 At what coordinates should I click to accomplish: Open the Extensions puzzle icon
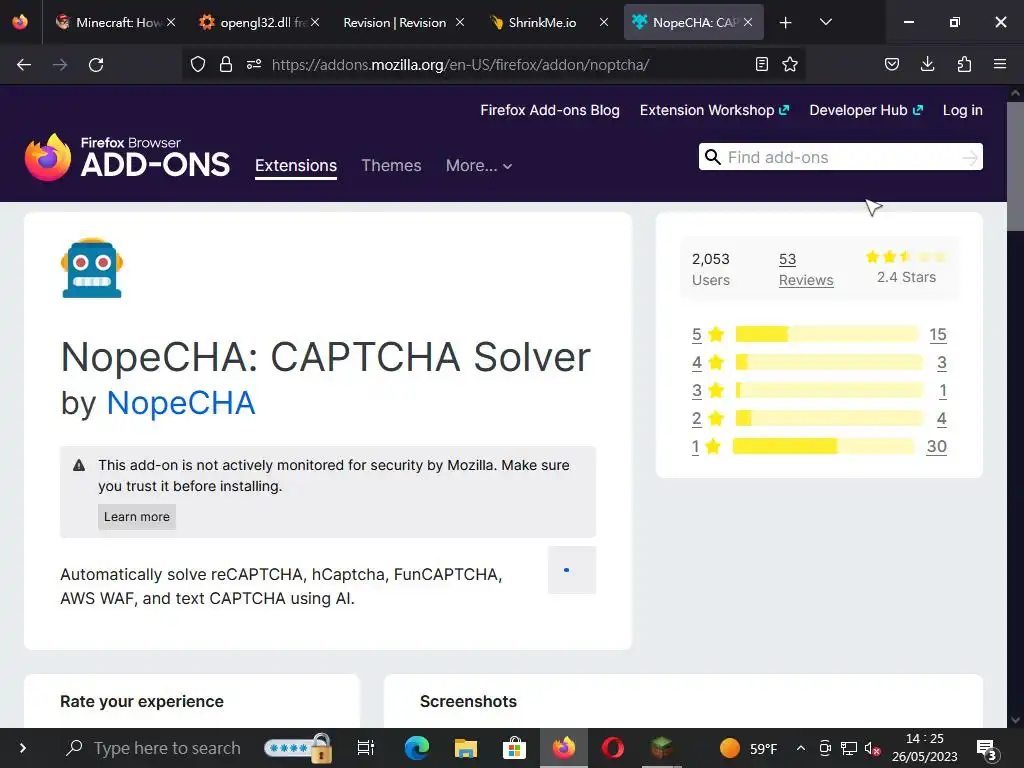964,64
